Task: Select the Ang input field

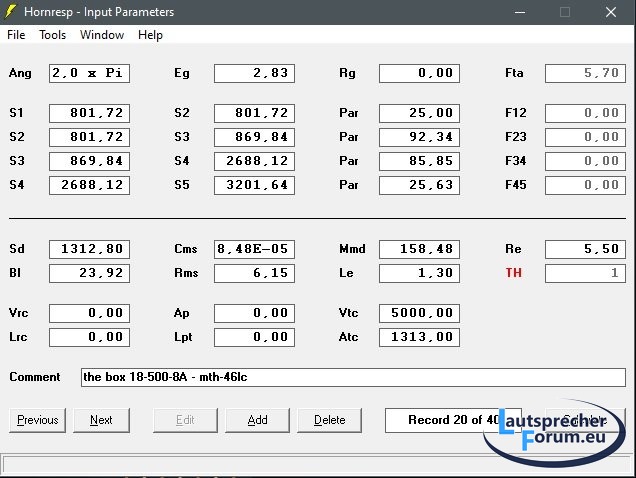Action: click(89, 73)
